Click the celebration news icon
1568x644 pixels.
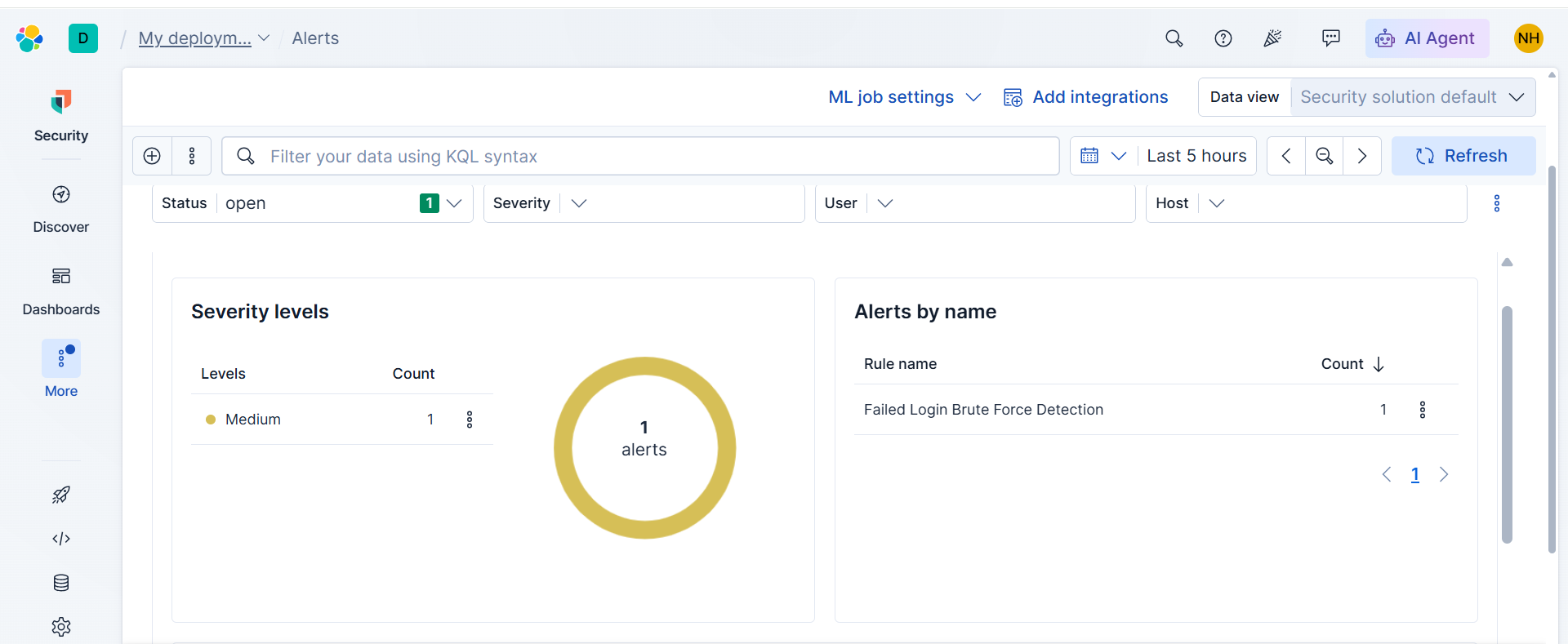coord(1272,38)
